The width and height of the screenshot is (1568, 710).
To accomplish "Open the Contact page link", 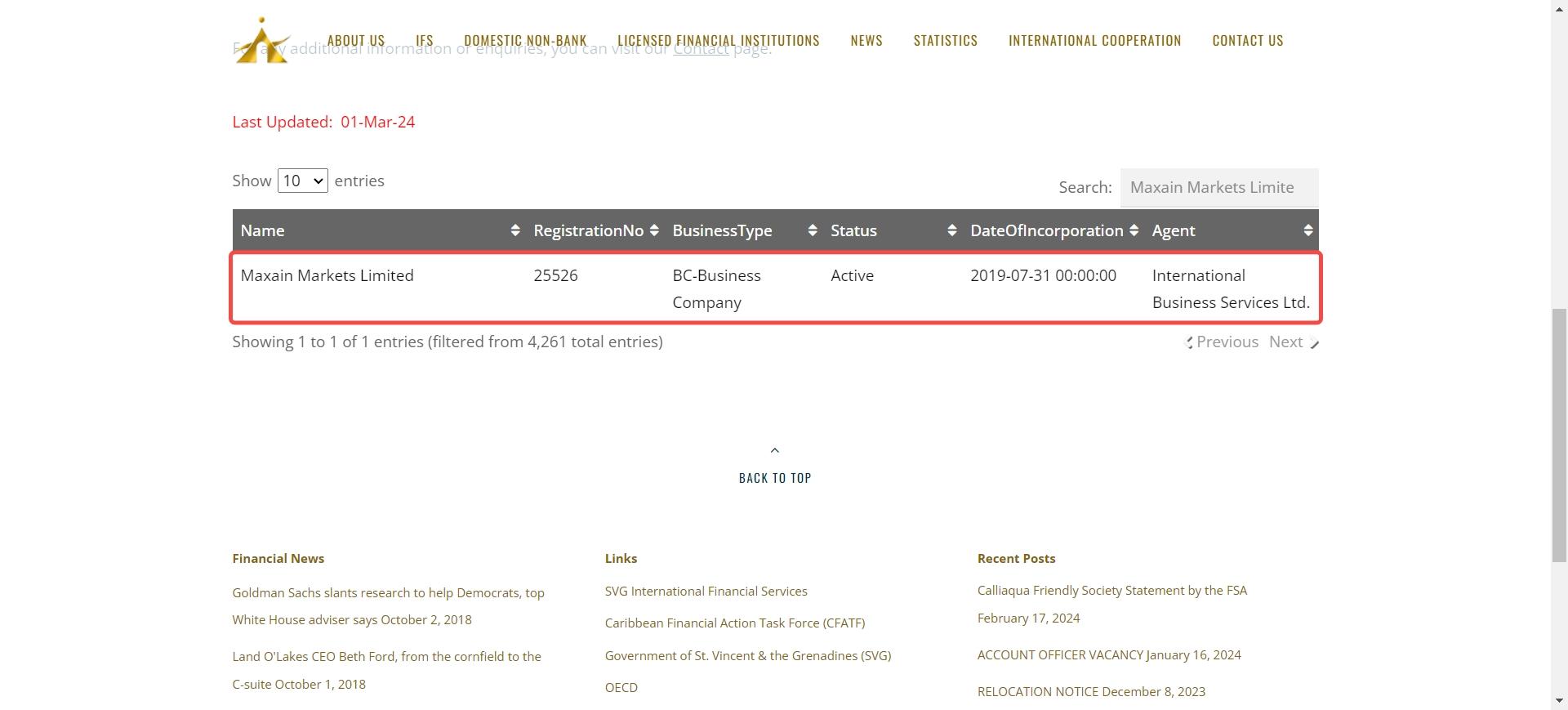I will point(701,49).
